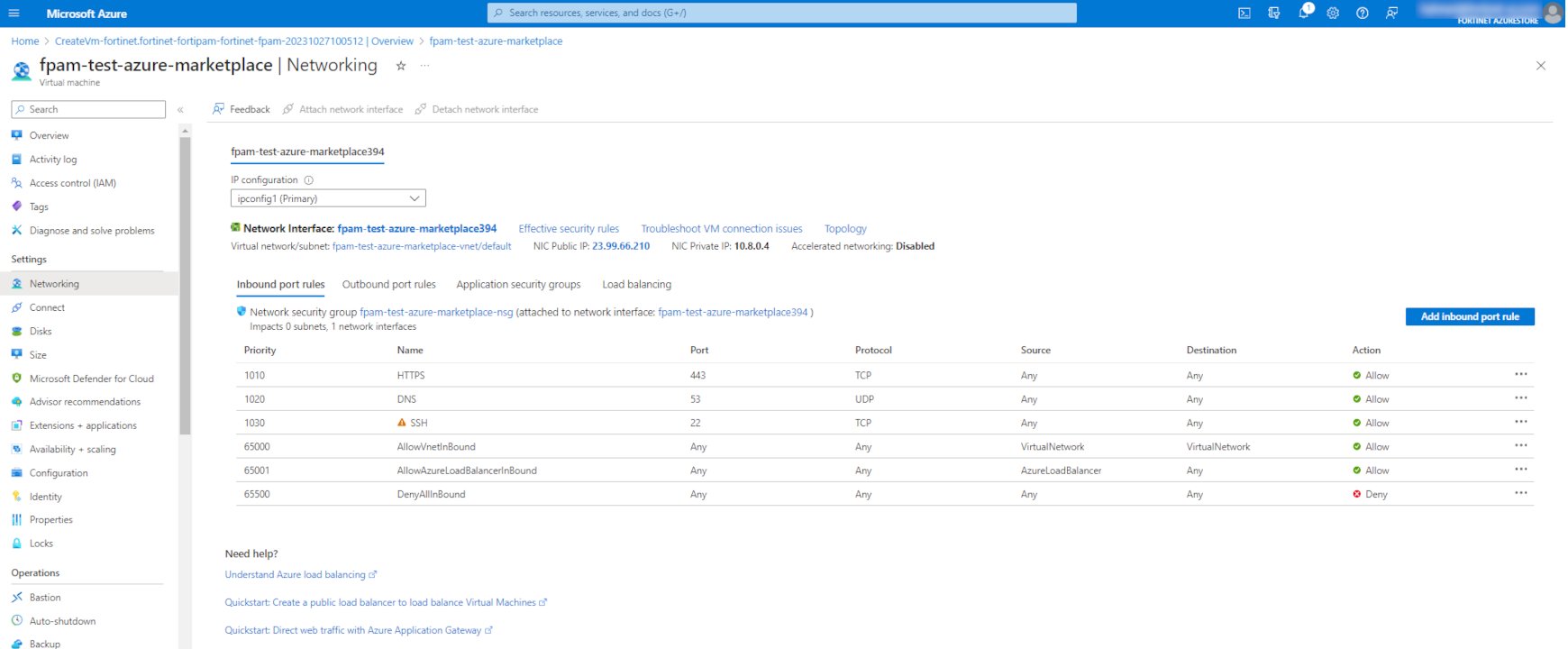
Task: Click the sidebar Search field
Action: coord(88,110)
